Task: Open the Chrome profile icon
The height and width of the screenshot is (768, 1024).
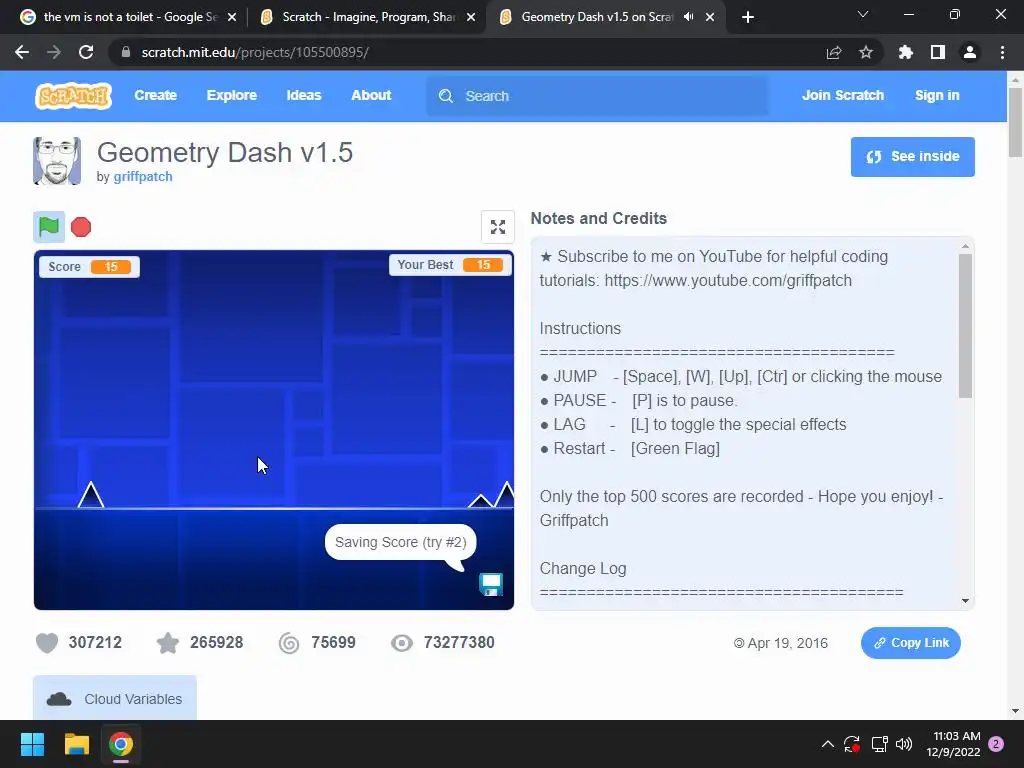Action: tap(970, 52)
